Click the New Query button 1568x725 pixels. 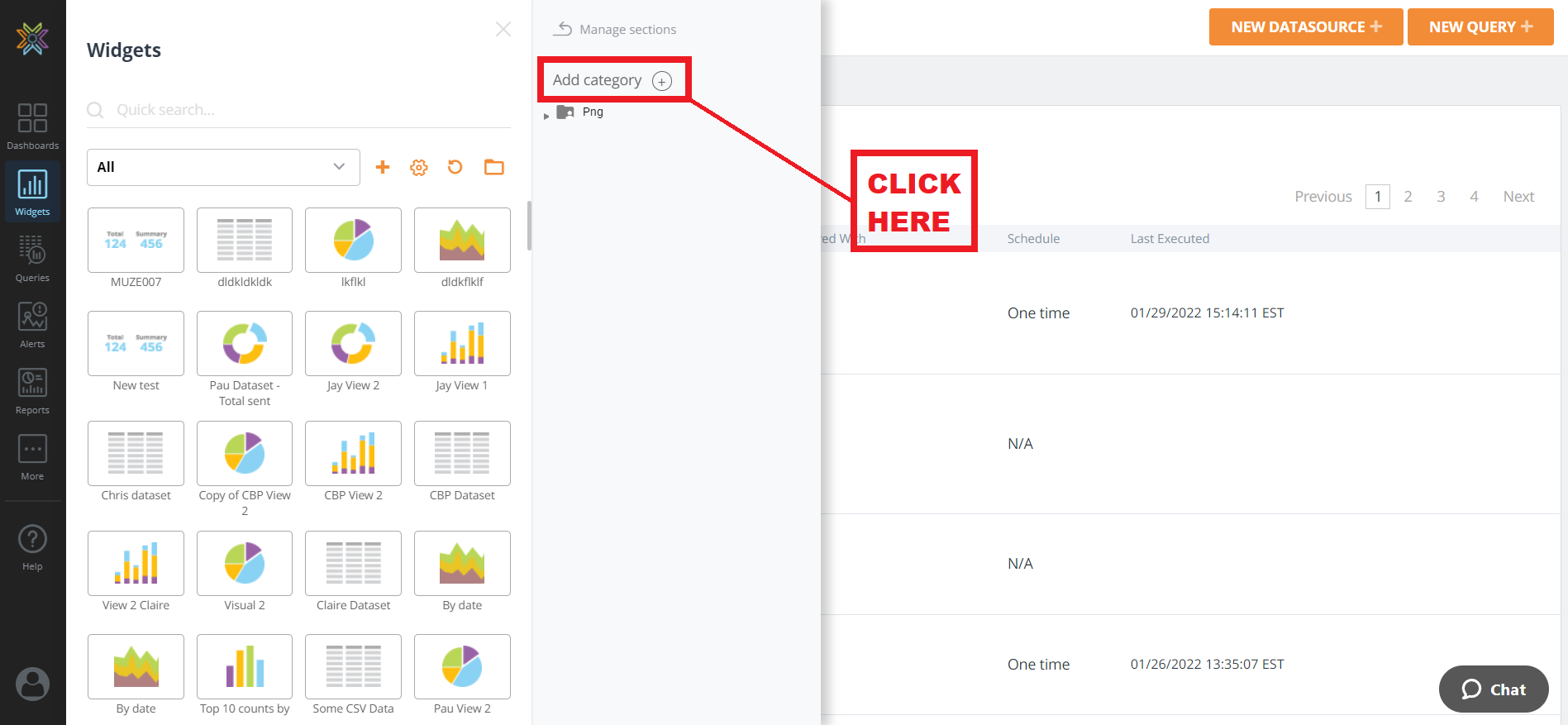click(1480, 27)
